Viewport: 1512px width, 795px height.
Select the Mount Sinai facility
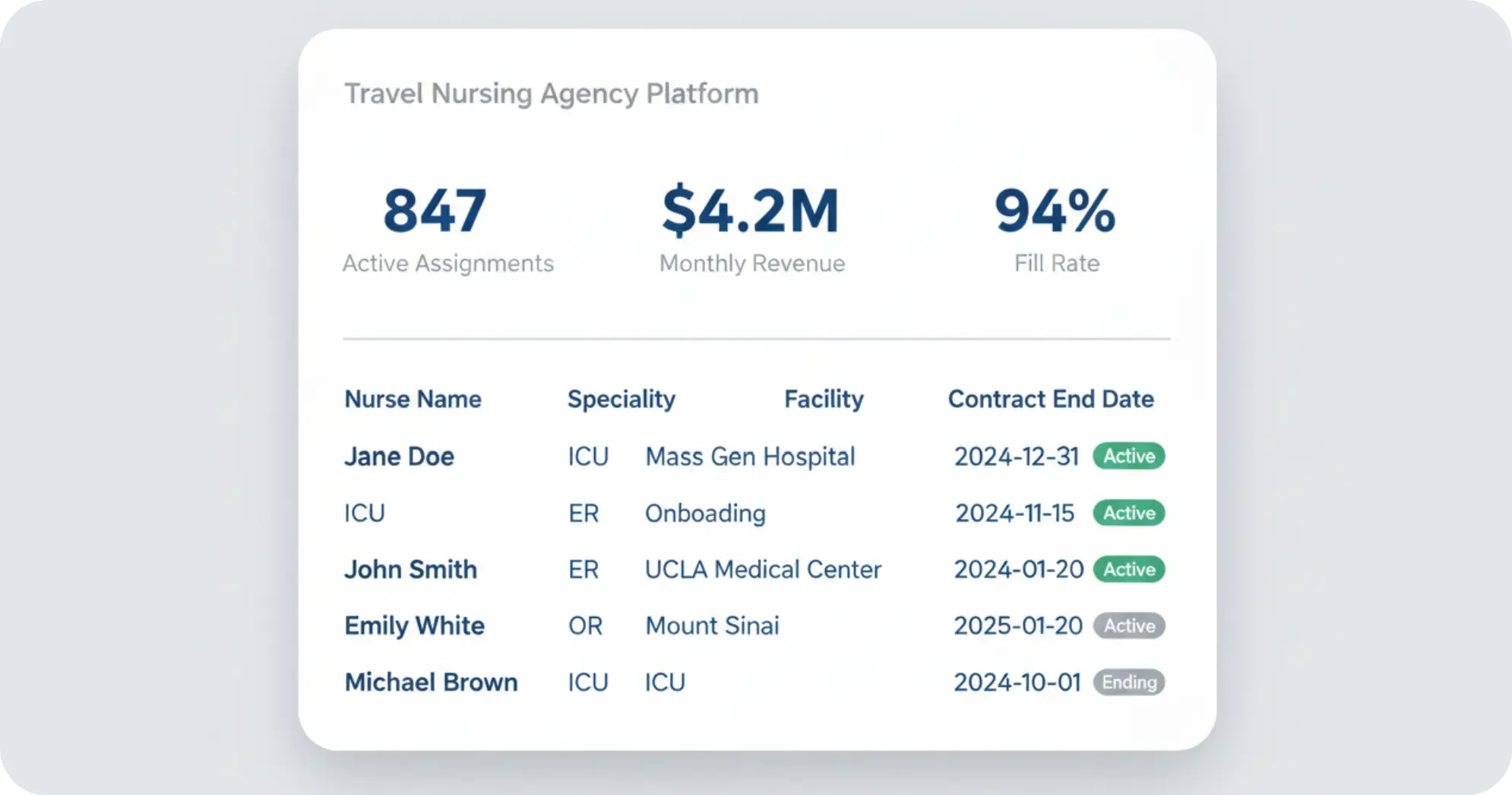point(713,626)
